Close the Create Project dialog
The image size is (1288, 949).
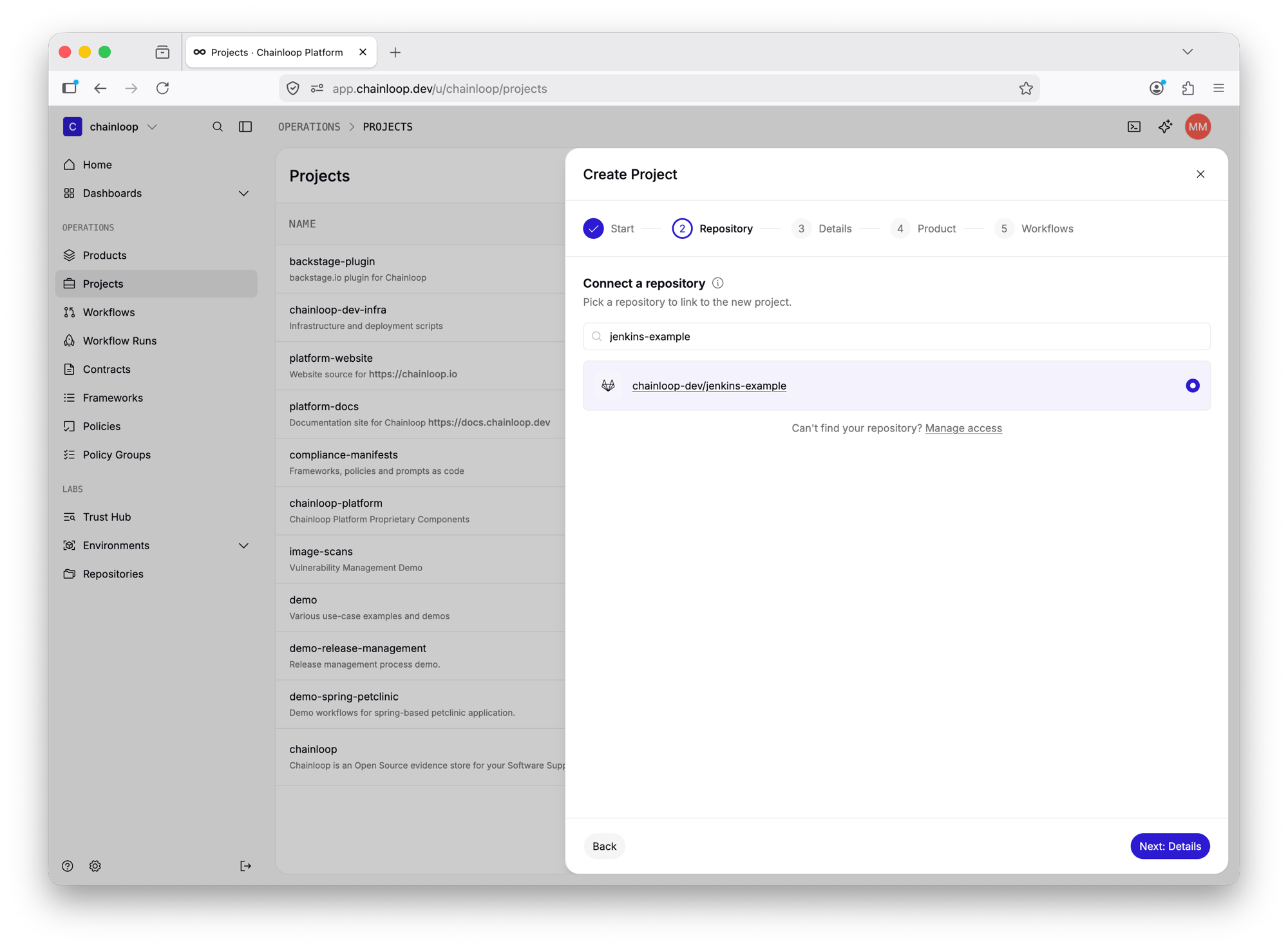(1200, 174)
